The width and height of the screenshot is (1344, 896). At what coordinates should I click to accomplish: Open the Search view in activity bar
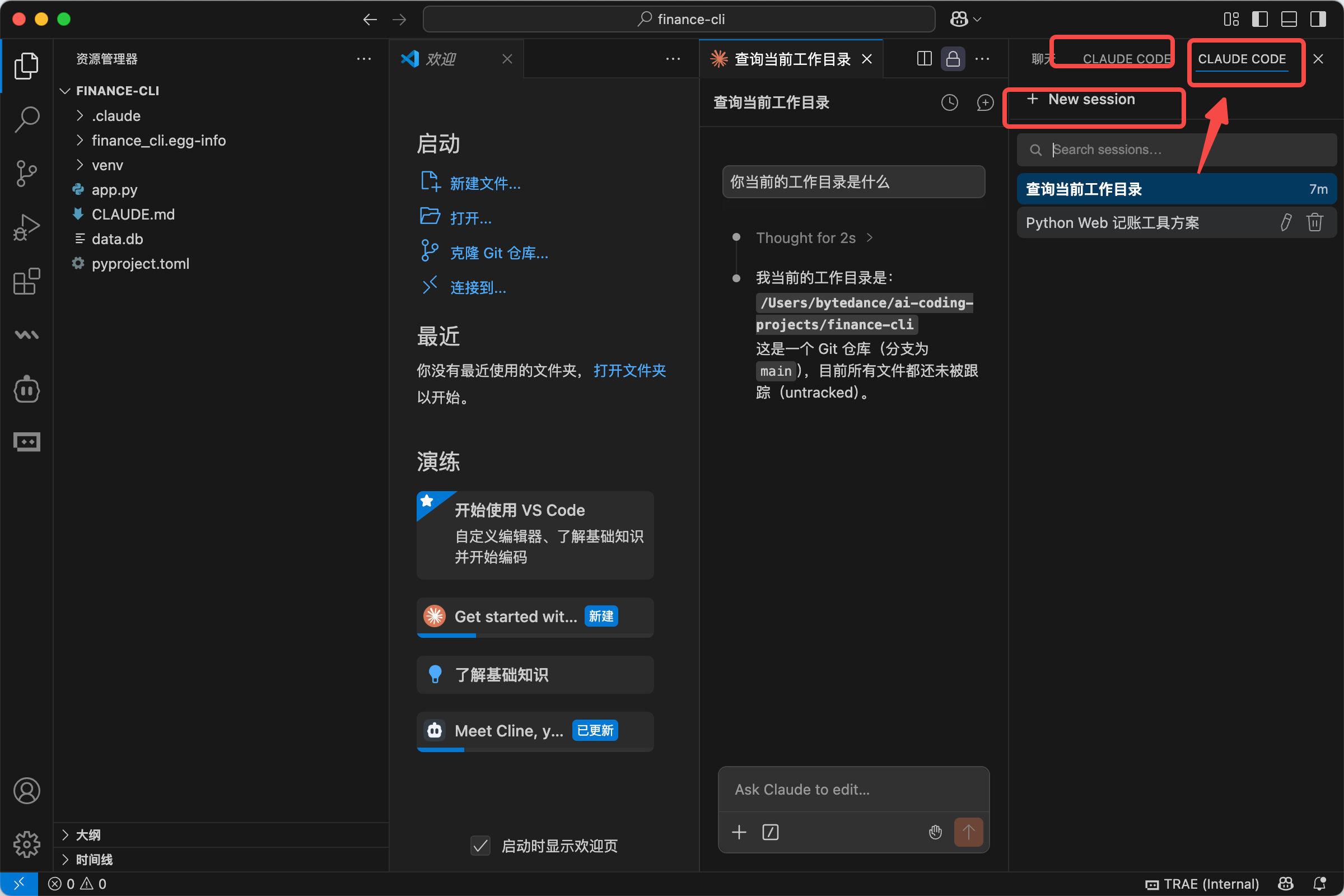[x=26, y=119]
